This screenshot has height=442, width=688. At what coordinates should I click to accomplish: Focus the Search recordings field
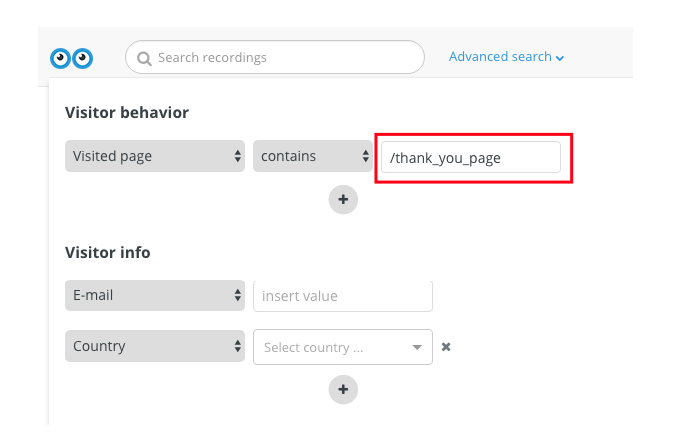point(275,57)
